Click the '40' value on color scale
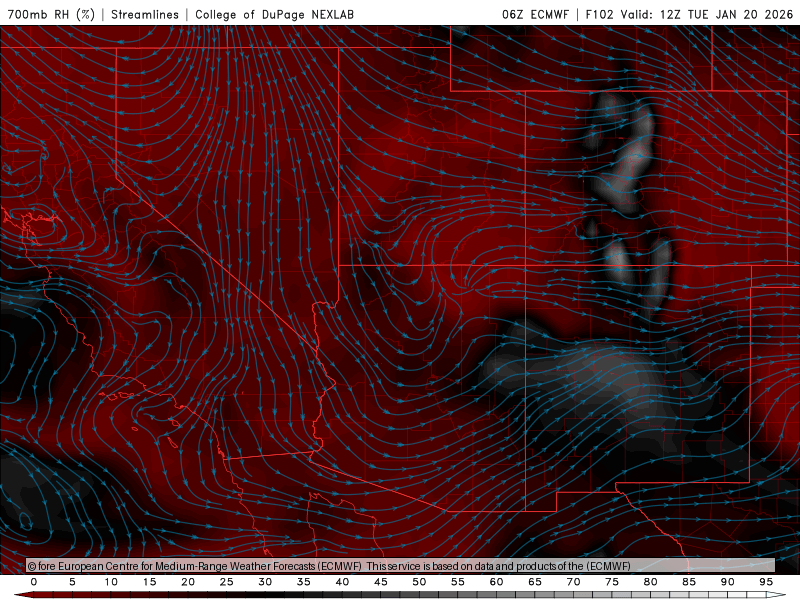800x600 pixels. click(x=342, y=582)
